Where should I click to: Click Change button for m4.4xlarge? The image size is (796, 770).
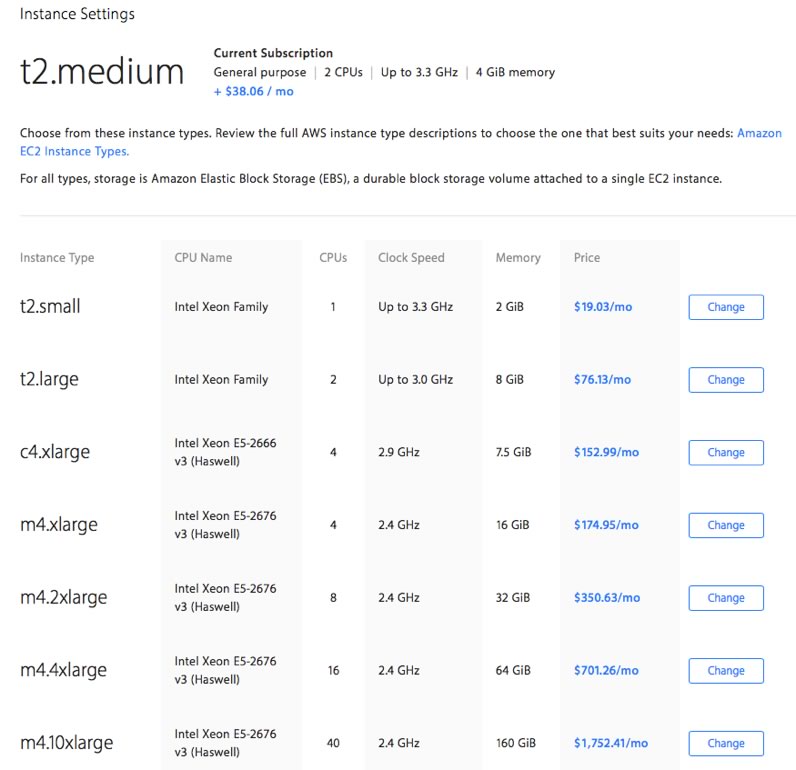726,671
